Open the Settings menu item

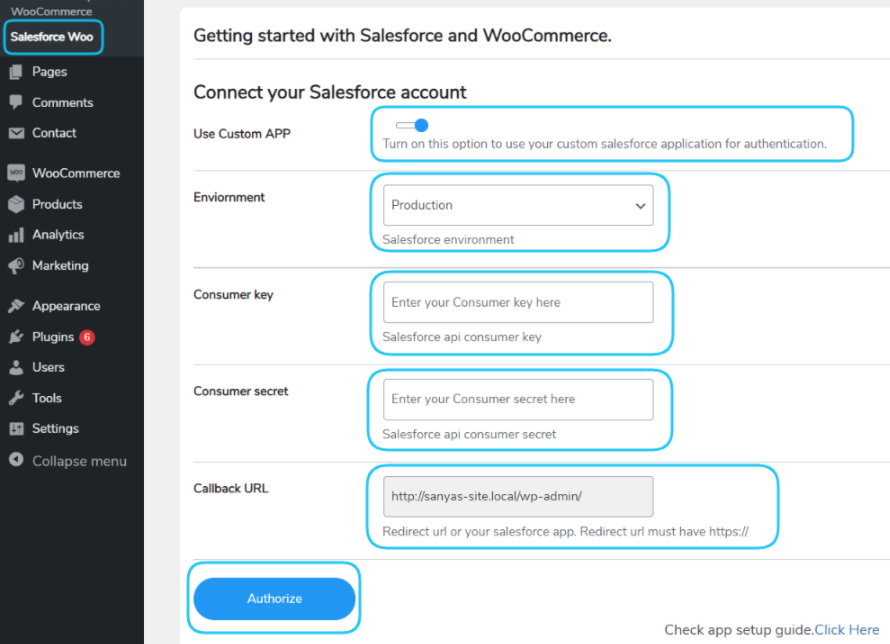point(55,428)
